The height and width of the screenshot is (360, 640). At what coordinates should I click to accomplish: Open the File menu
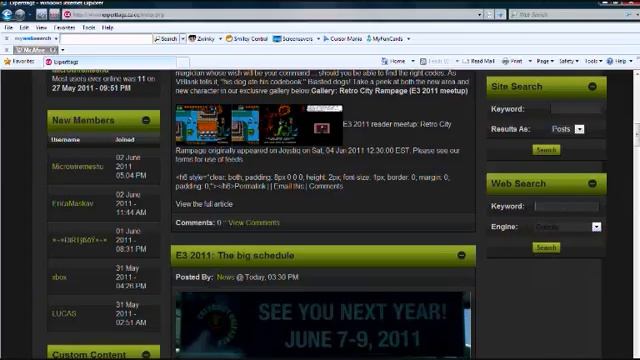point(9,28)
